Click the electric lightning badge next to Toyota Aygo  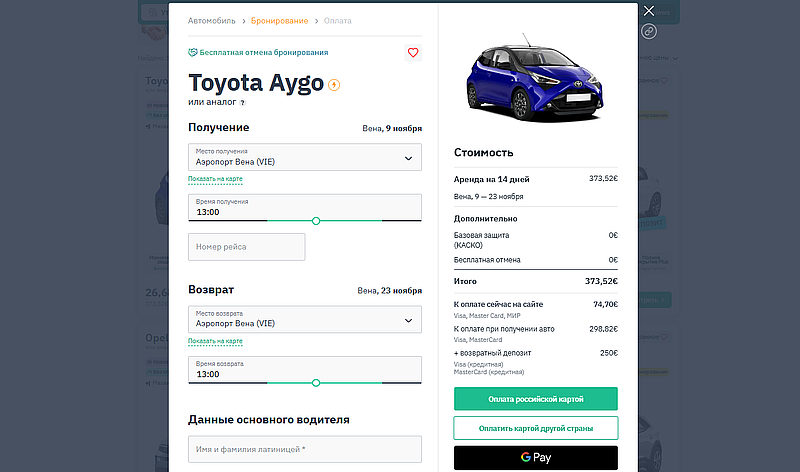[334, 85]
